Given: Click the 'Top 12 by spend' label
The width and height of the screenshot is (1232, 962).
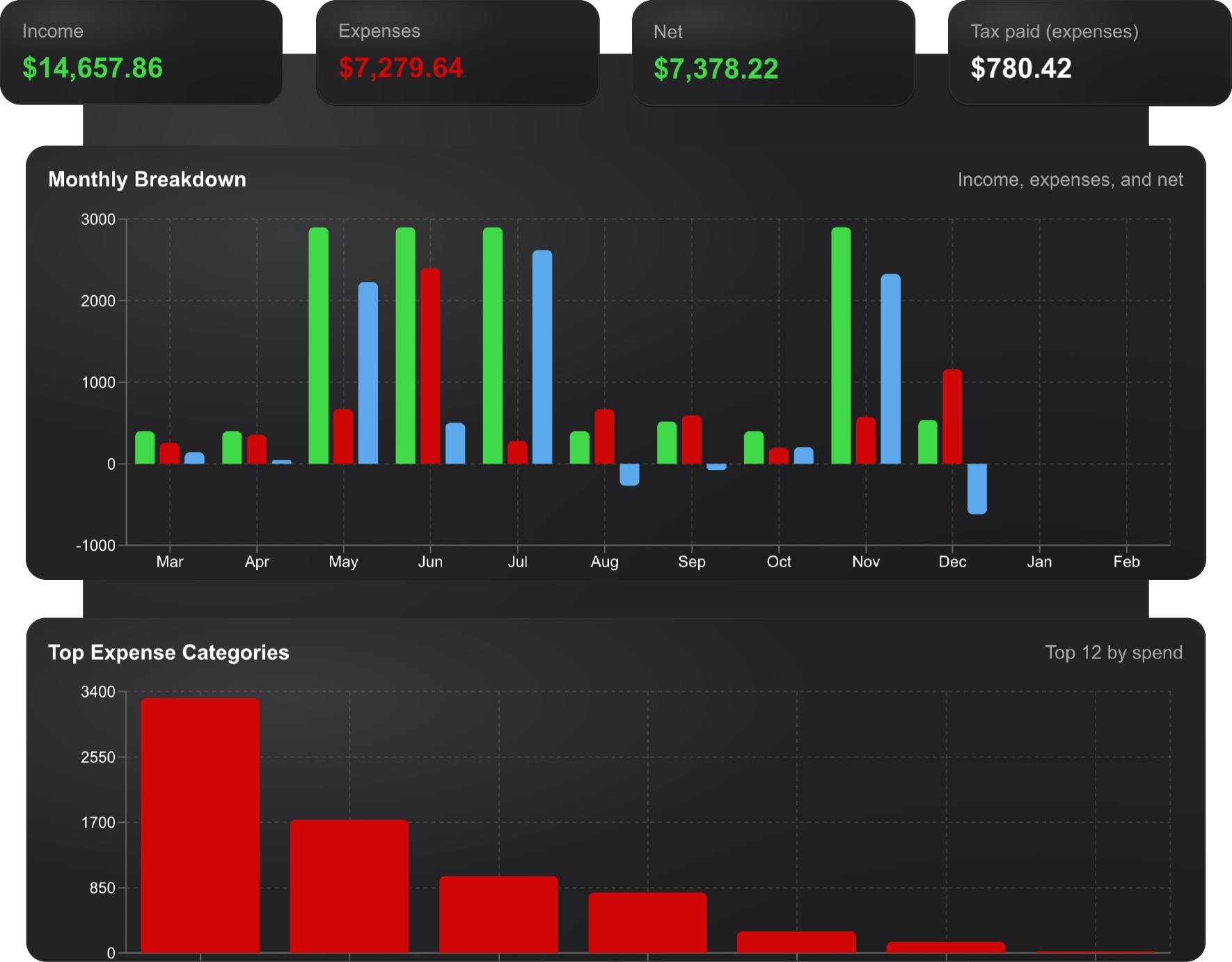Looking at the screenshot, I should (x=1114, y=652).
